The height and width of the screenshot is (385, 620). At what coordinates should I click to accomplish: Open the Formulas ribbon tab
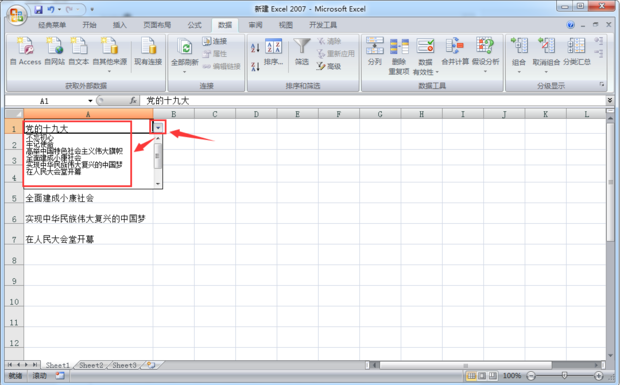194,25
